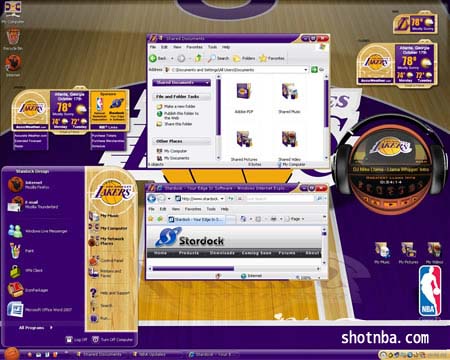Click Turn Off Computer button
The height and width of the screenshot is (360, 450).
click(x=113, y=339)
